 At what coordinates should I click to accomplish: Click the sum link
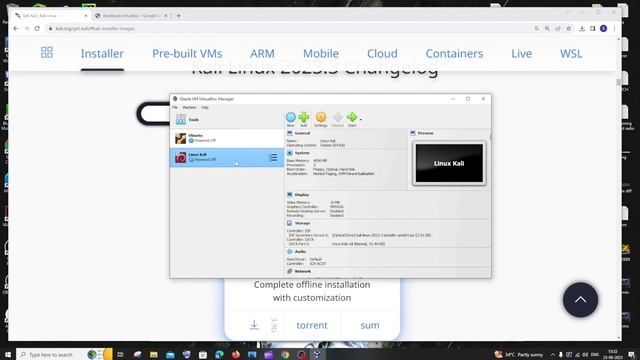click(370, 325)
